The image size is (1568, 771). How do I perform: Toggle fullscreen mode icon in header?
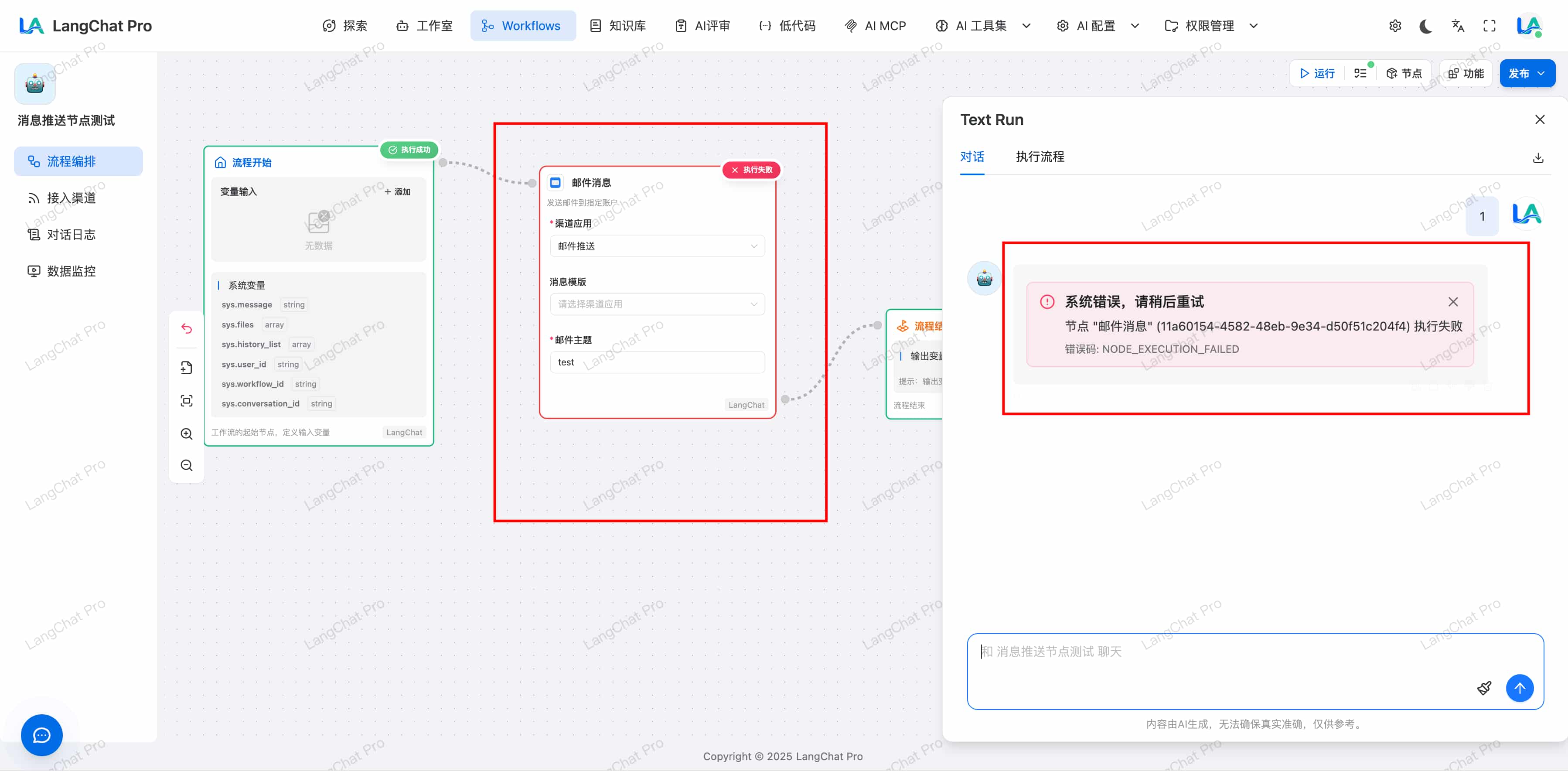(1489, 26)
